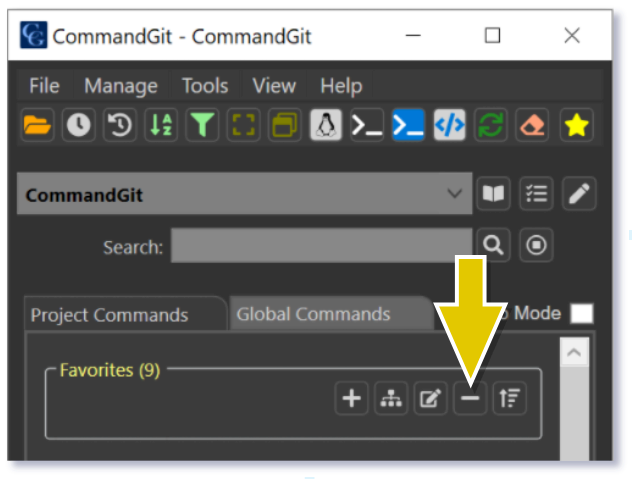Screen dimensions: 632x479
Task: Open the CommandGit project dropdown
Action: pos(455,194)
